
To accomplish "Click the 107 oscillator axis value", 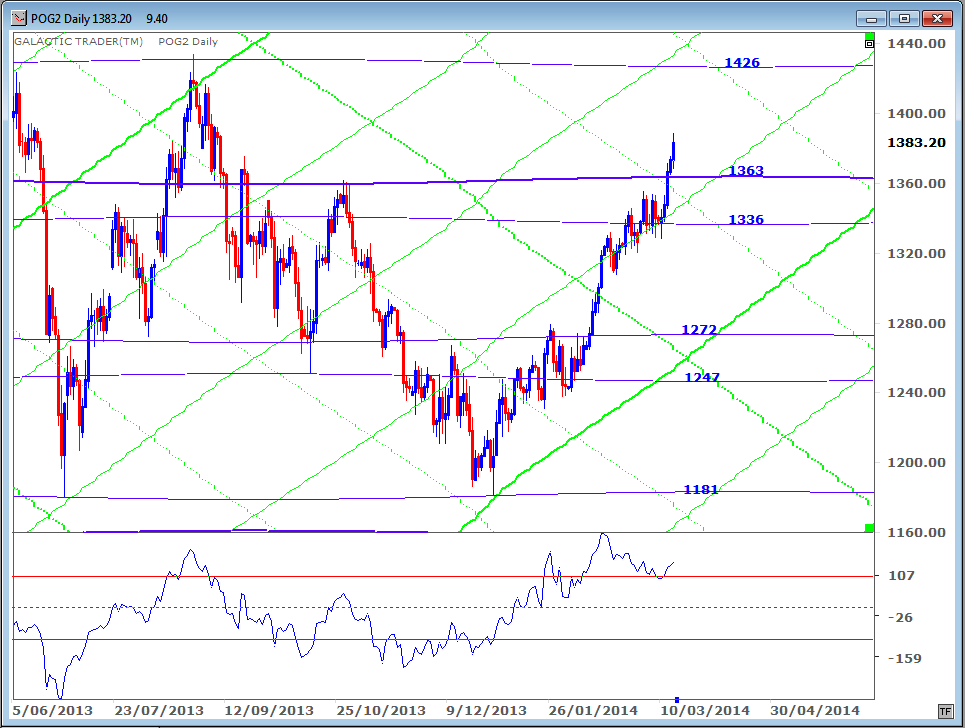I will [902, 575].
